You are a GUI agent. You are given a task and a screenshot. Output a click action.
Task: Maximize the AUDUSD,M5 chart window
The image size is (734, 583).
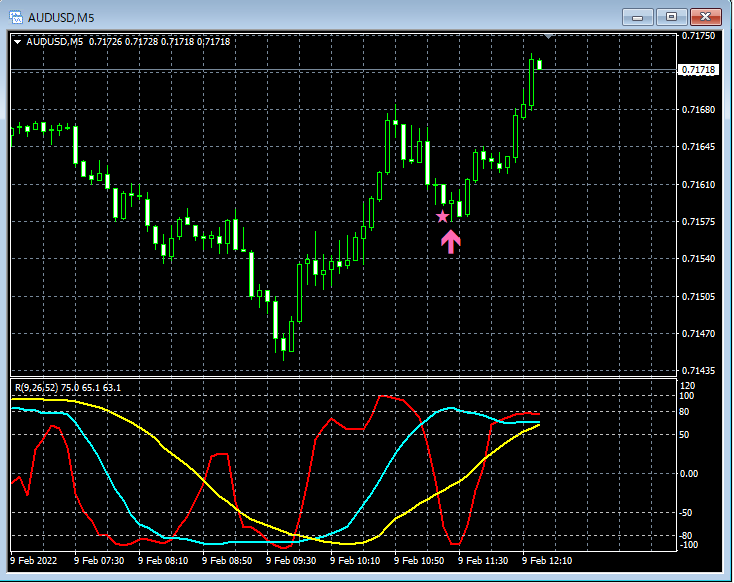coord(671,17)
